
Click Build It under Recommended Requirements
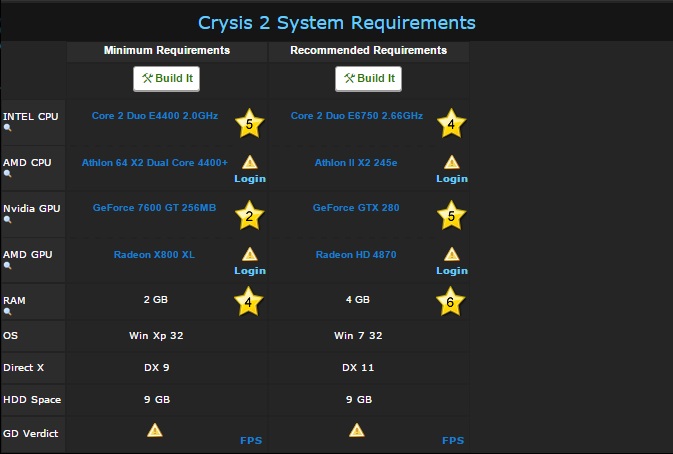[x=368, y=79]
